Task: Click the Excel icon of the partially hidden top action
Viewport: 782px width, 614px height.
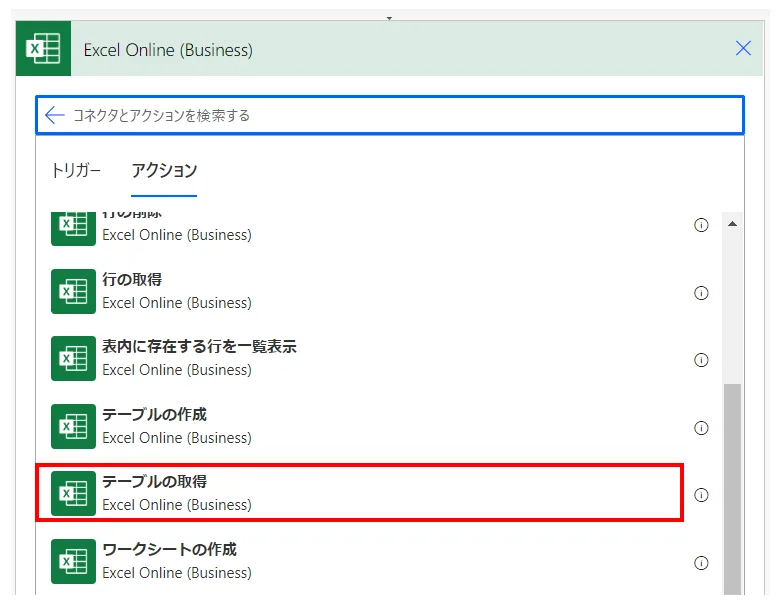Action: pyautogui.click(x=73, y=228)
